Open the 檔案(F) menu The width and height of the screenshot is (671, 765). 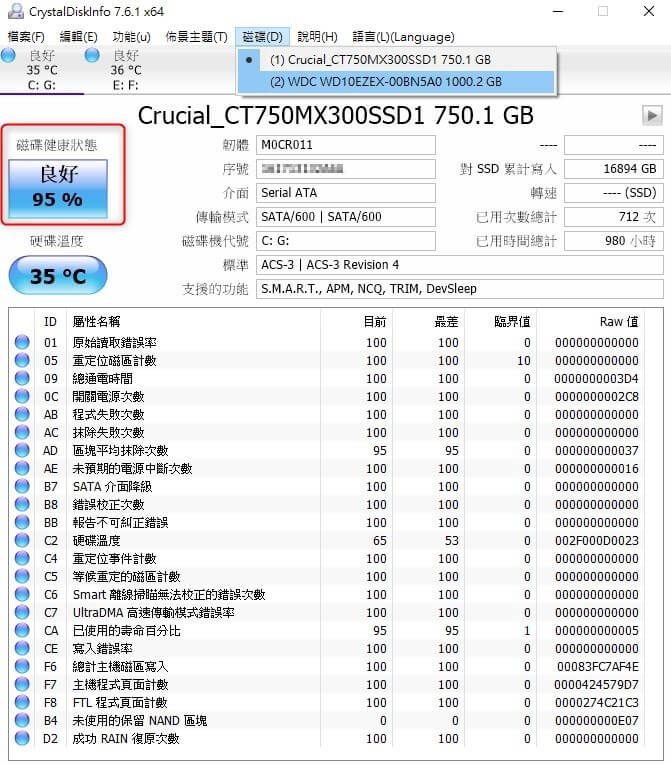26,37
